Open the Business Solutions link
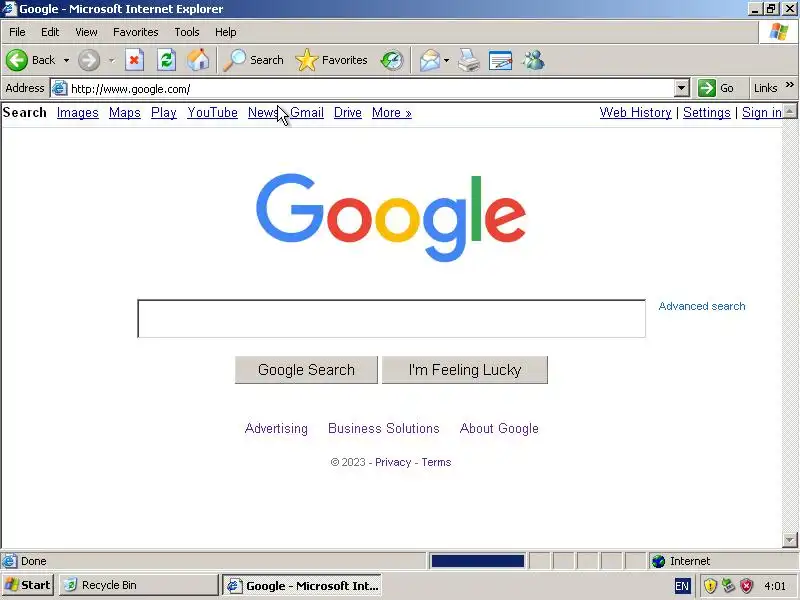 pos(384,429)
